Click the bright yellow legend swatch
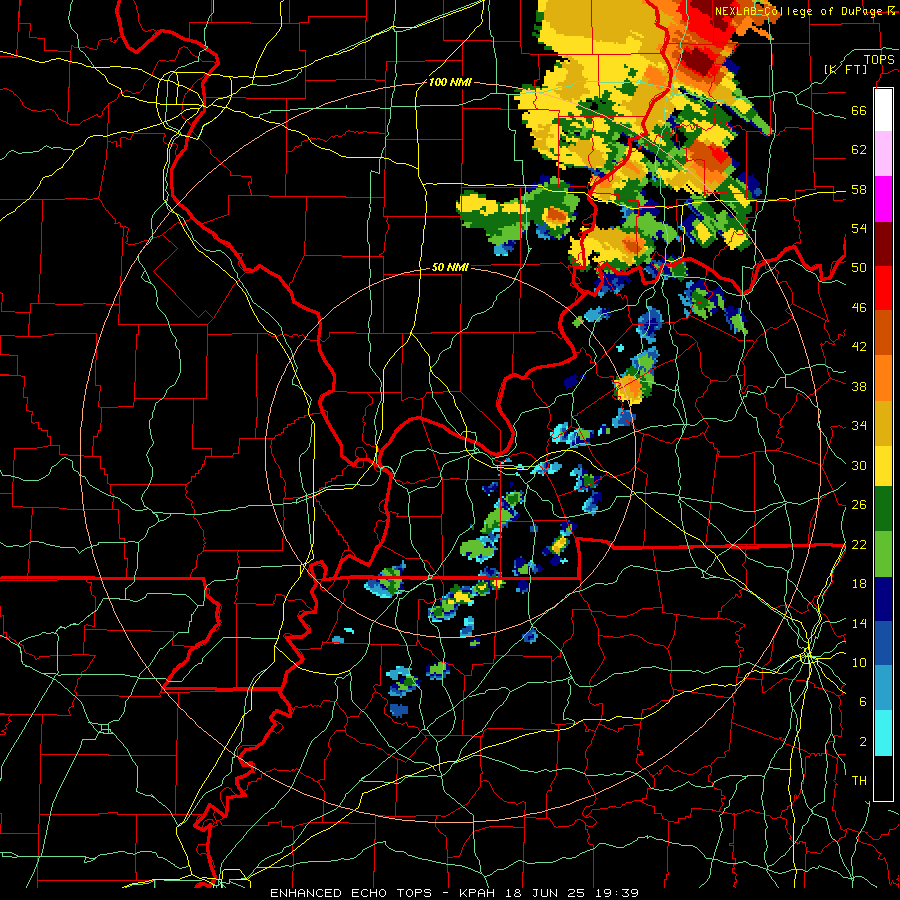The image size is (900, 900). click(883, 465)
